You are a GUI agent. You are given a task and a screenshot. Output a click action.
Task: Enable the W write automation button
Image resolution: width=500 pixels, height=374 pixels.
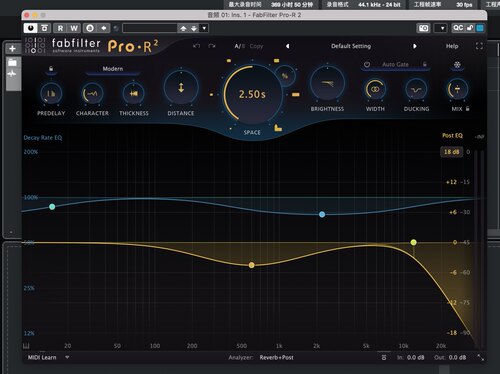pos(74,28)
